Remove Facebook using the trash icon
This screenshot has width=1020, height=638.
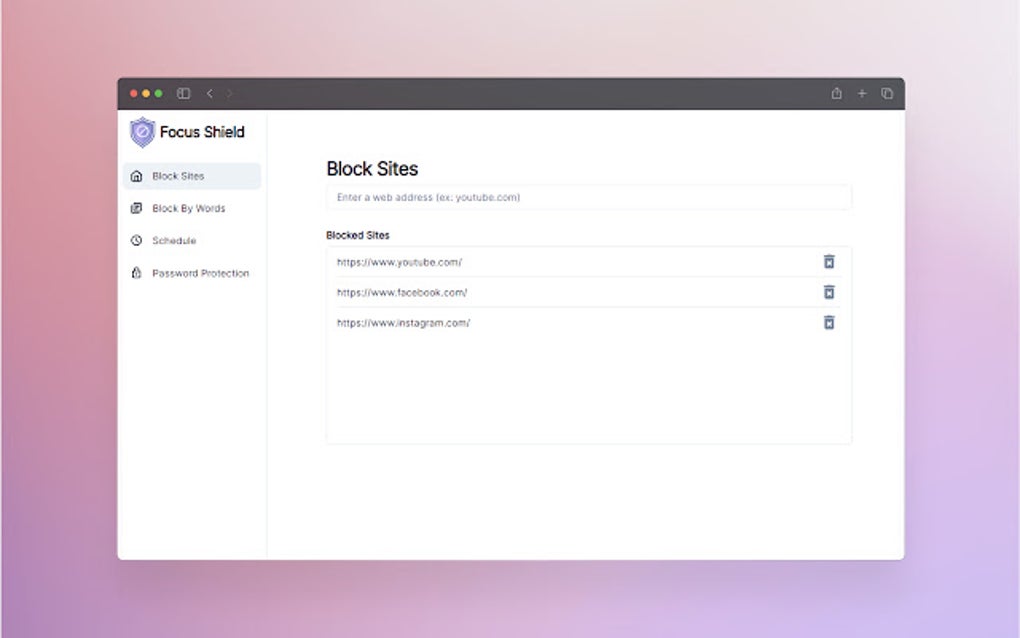point(828,292)
